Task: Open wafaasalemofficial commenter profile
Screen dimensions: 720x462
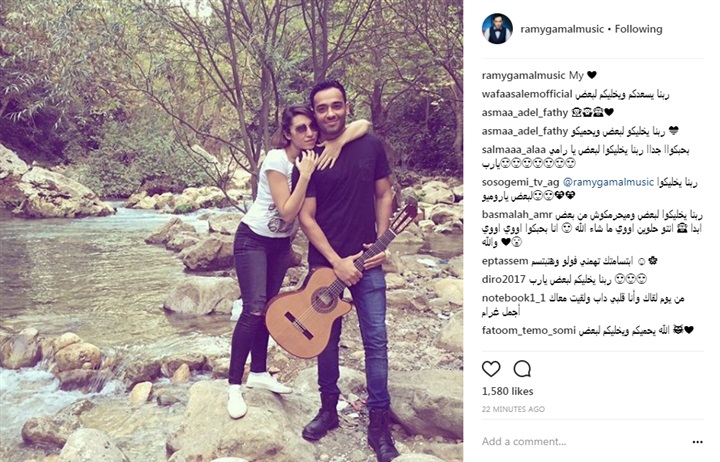Action: point(527,94)
